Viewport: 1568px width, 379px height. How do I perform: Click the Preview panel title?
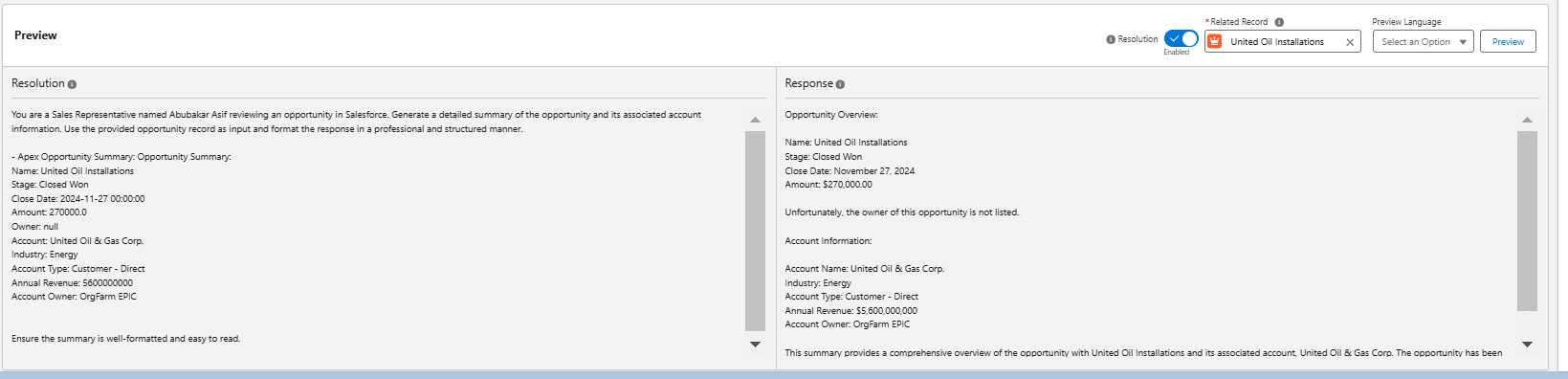(x=35, y=35)
